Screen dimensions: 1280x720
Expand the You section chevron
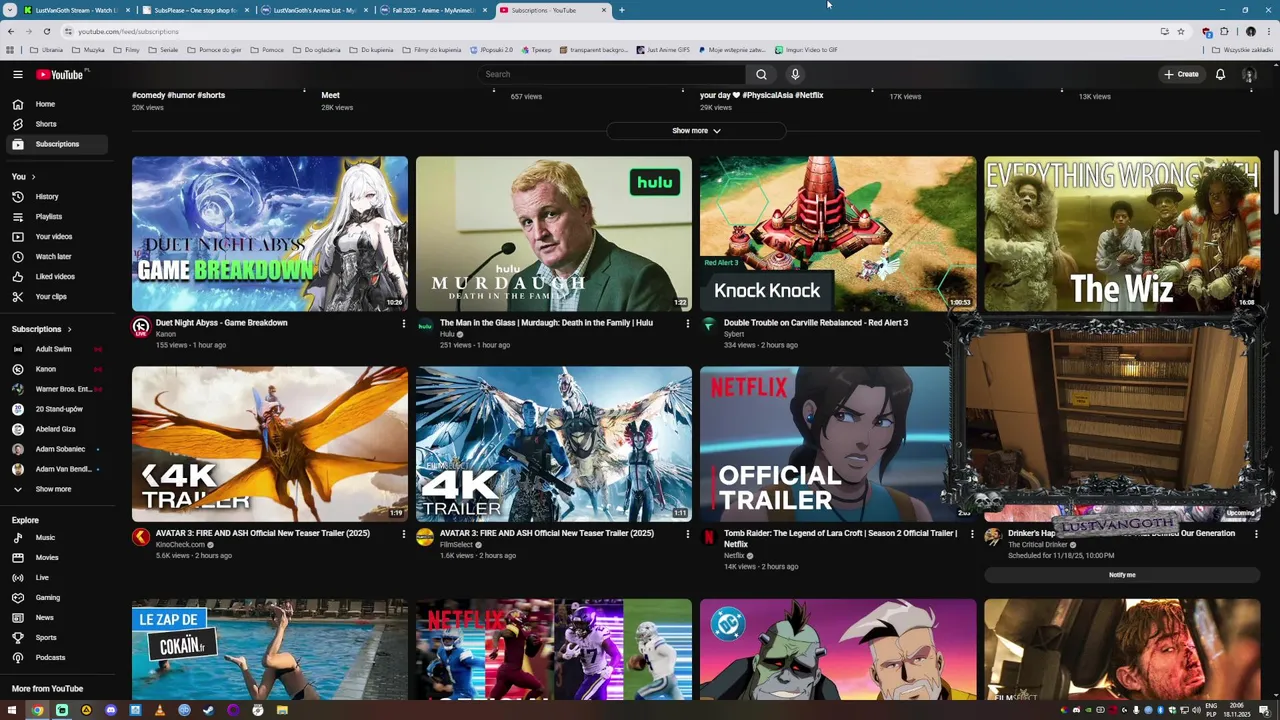coord(33,177)
